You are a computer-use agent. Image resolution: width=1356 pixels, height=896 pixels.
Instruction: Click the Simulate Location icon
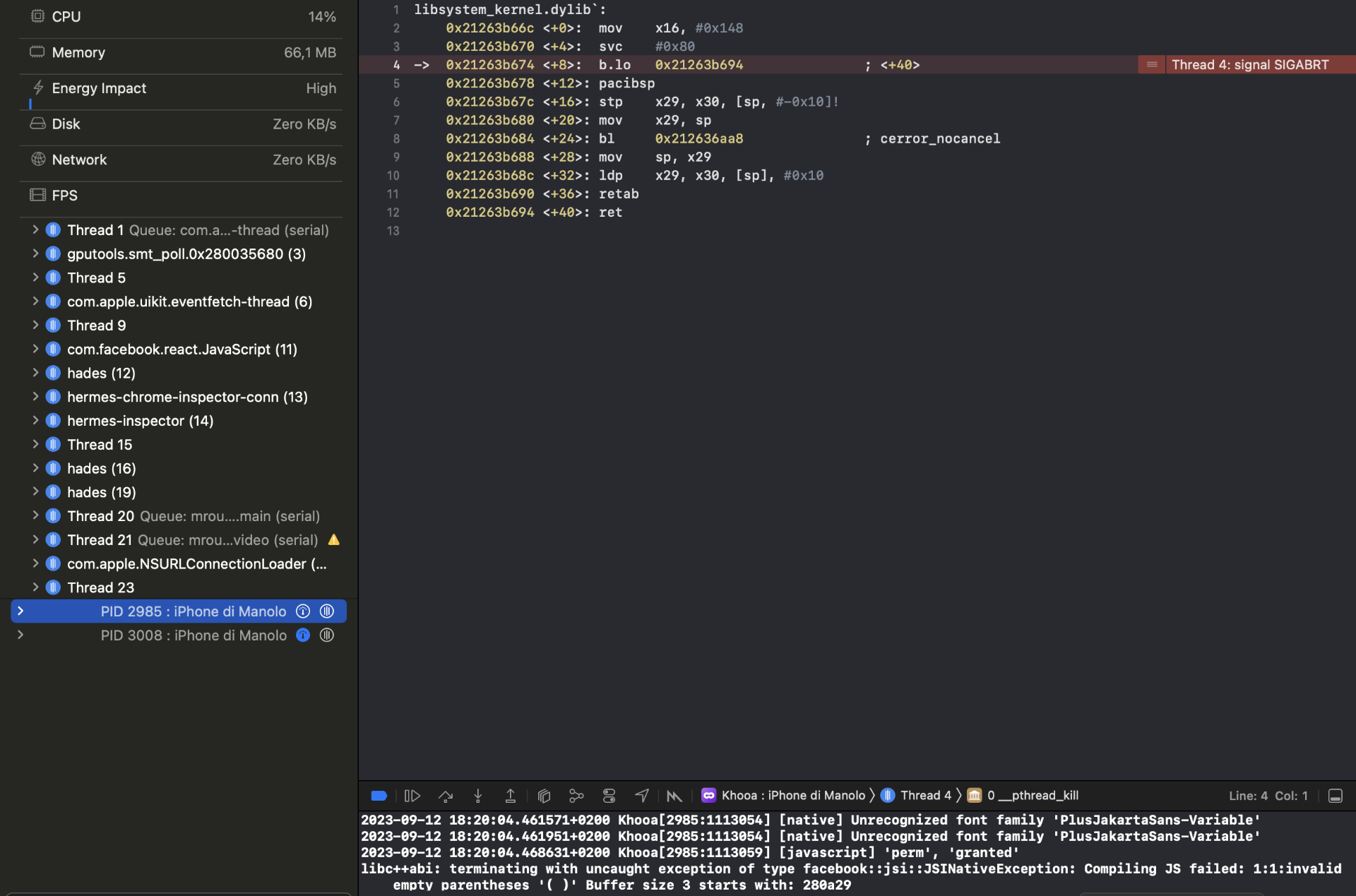click(641, 796)
